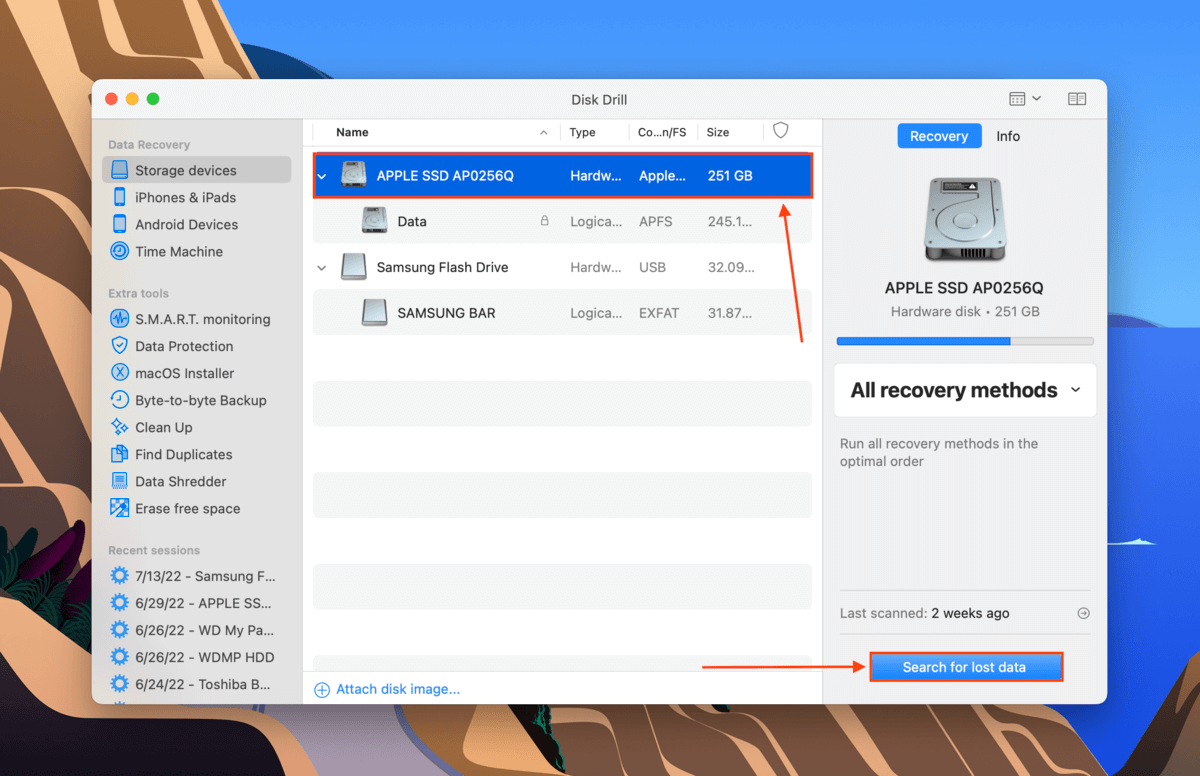This screenshot has width=1200, height=776.
Task: Sort by the Size column header
Action: (718, 132)
